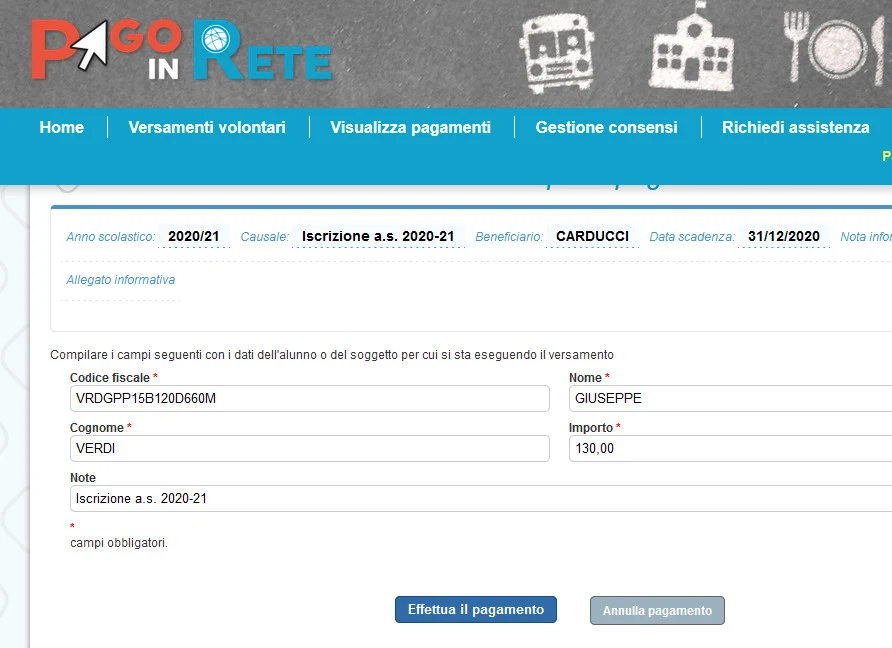Screen dimensions: 892x648
Task: Click the Annulla pagamento button
Action: point(657,610)
